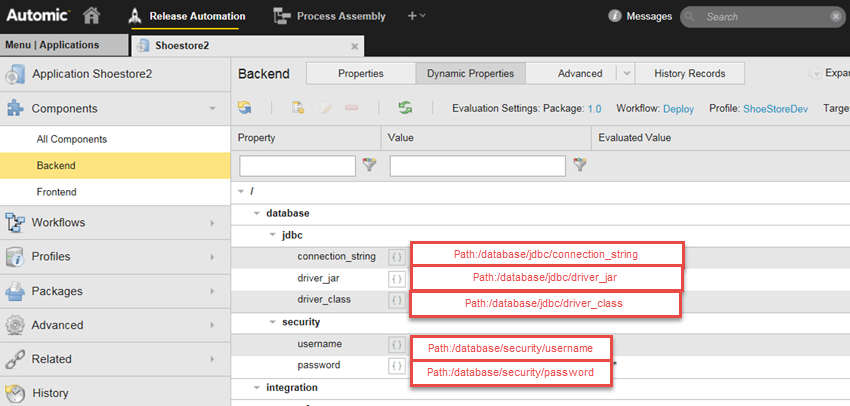Click the Messages info icon
The width and height of the screenshot is (850, 406).
[614, 16]
